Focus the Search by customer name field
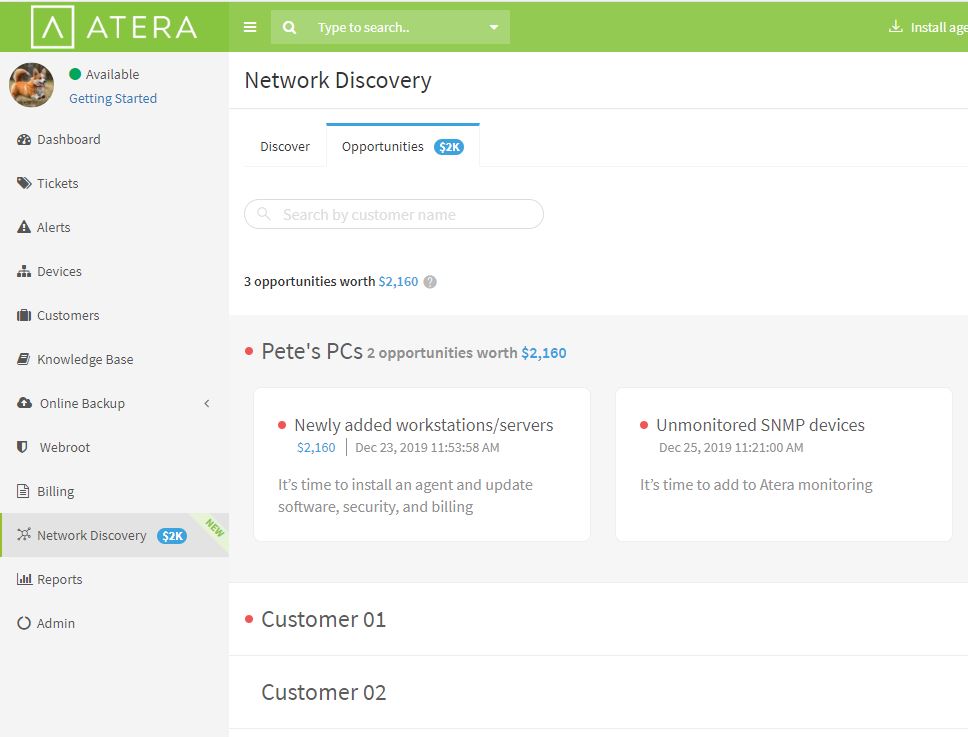The height and width of the screenshot is (737, 968). [x=394, y=214]
